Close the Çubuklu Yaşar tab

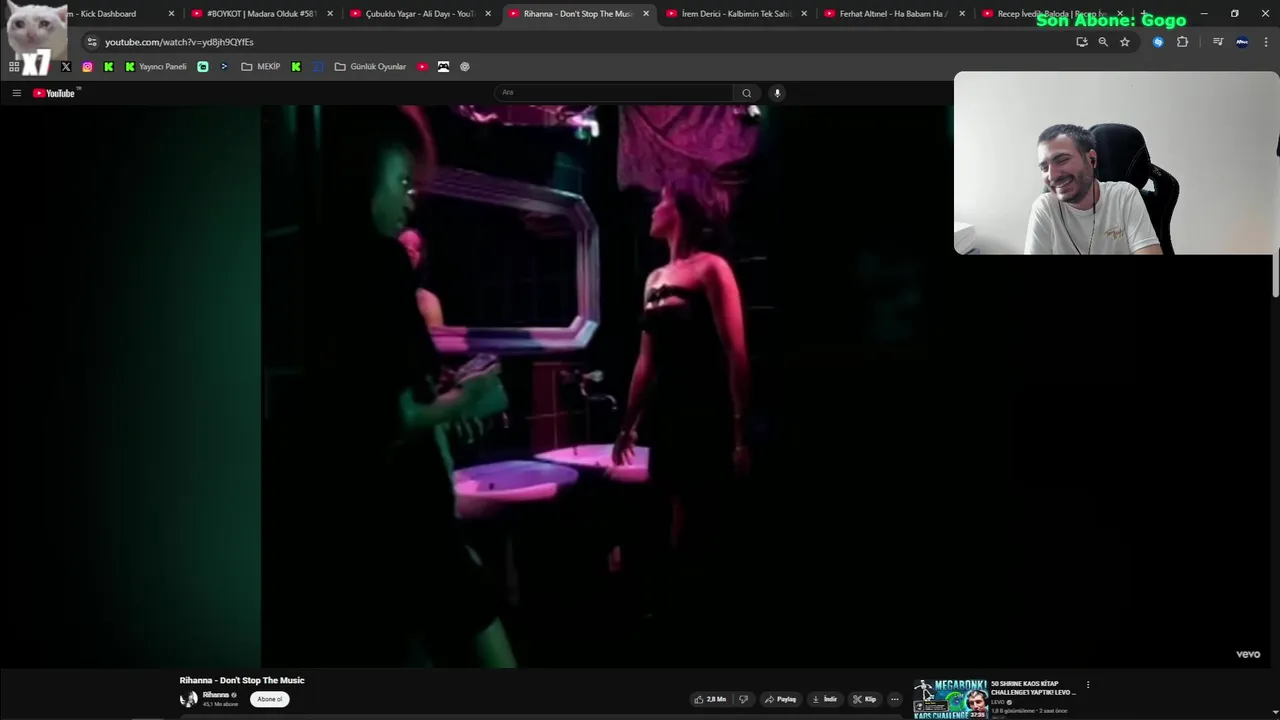click(488, 14)
